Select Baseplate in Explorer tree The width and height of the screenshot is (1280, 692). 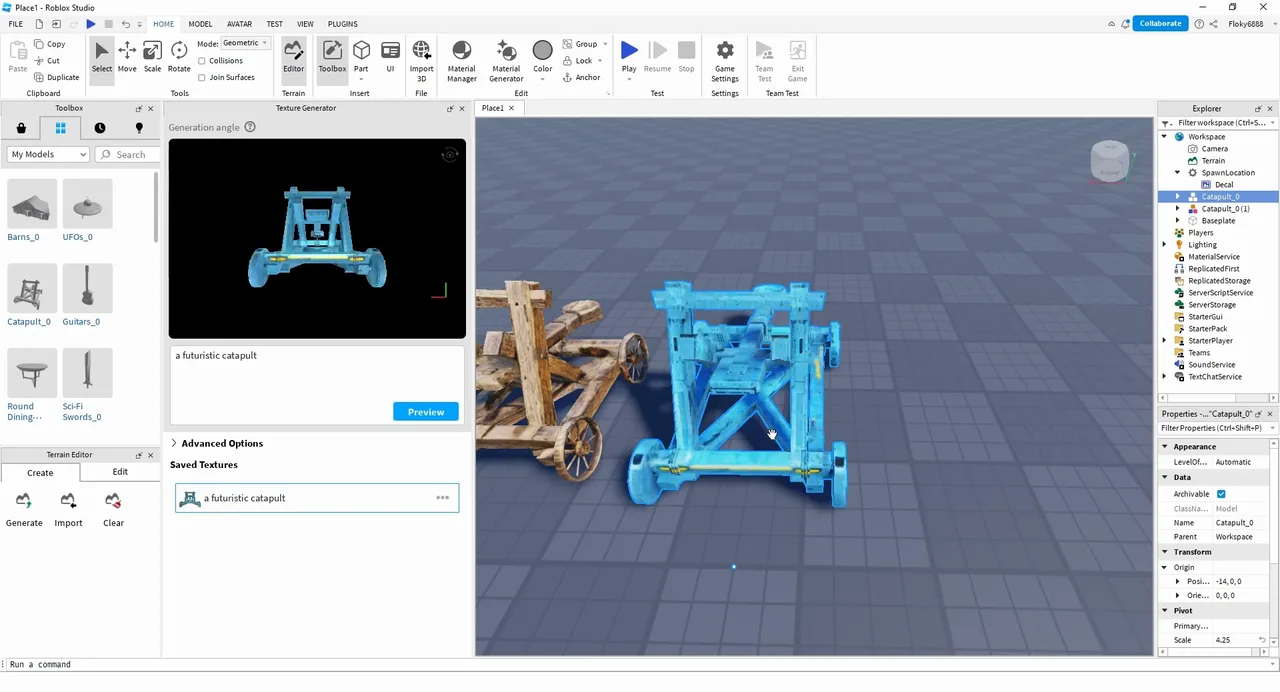1218,221
